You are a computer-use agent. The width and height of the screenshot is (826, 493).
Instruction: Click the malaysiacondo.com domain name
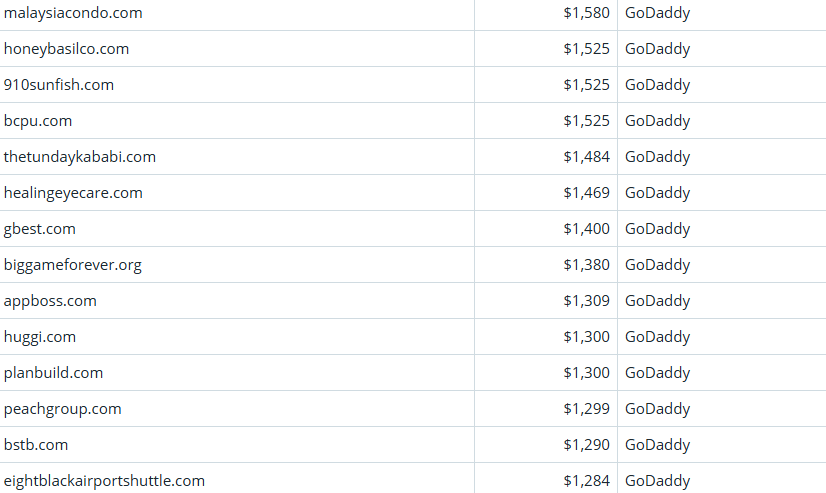point(73,13)
